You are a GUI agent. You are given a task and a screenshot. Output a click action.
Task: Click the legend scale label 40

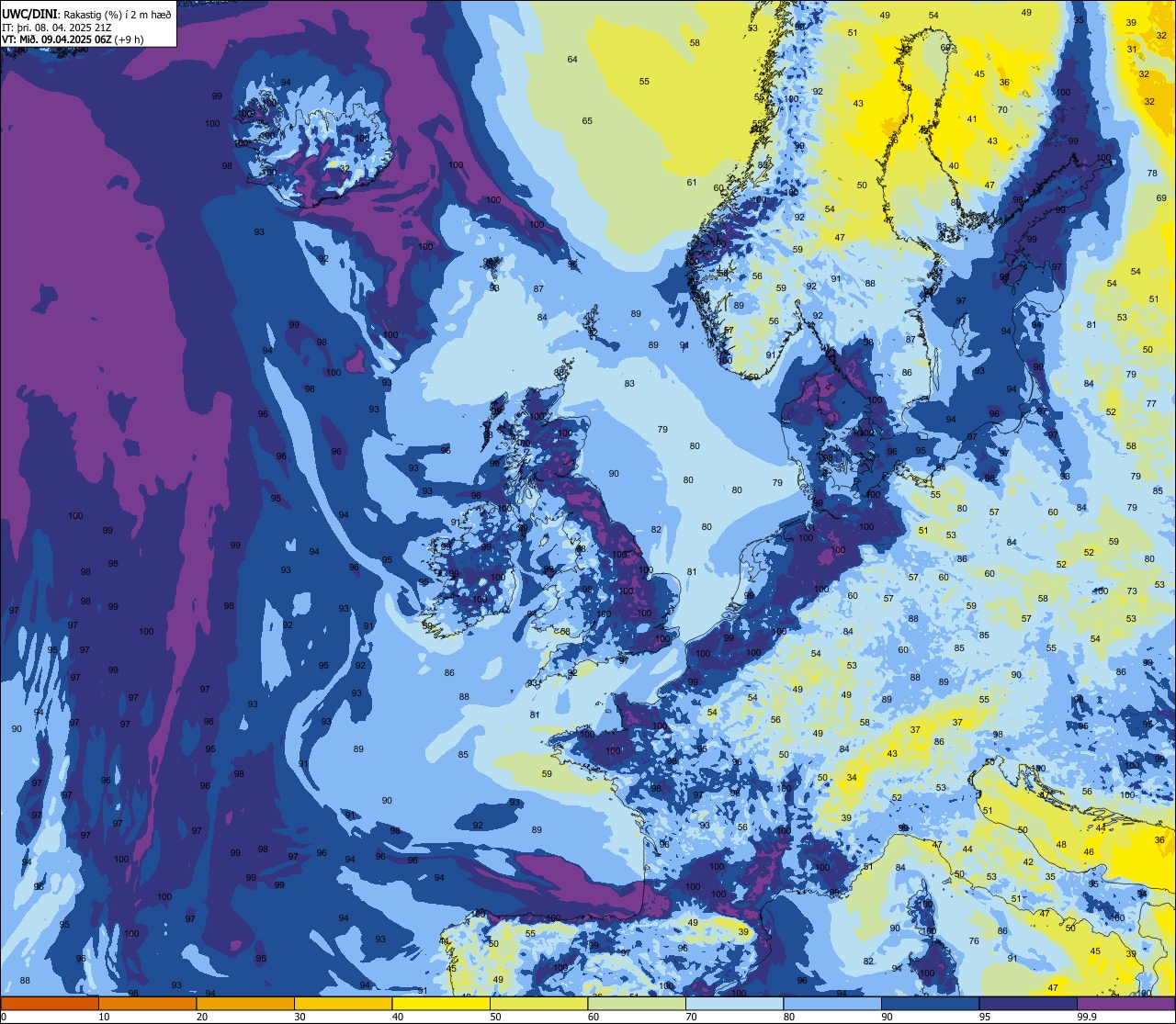398,1017
